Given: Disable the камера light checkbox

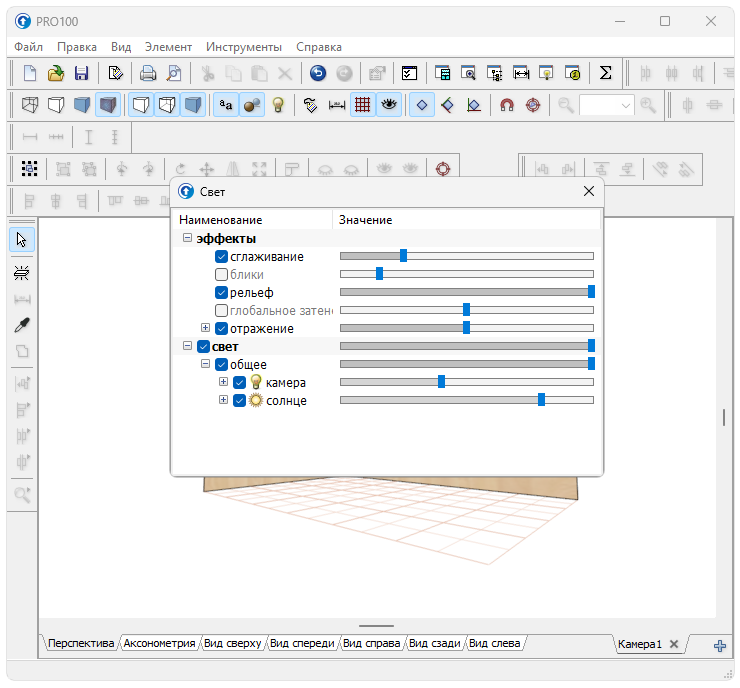Looking at the screenshot, I should pyautogui.click(x=239, y=382).
